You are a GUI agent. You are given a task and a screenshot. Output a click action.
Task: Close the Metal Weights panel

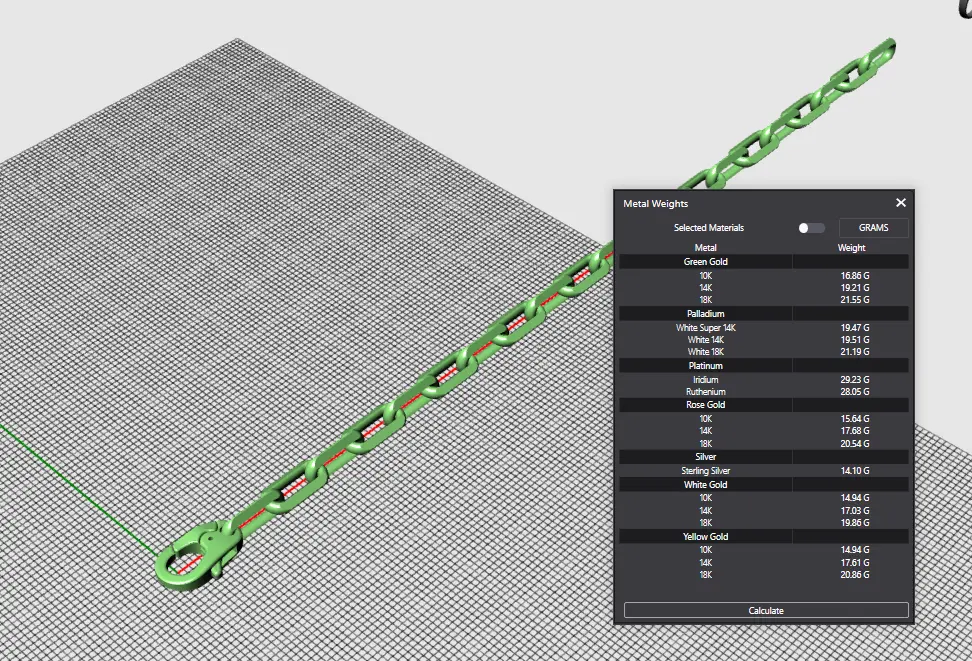[x=901, y=203]
